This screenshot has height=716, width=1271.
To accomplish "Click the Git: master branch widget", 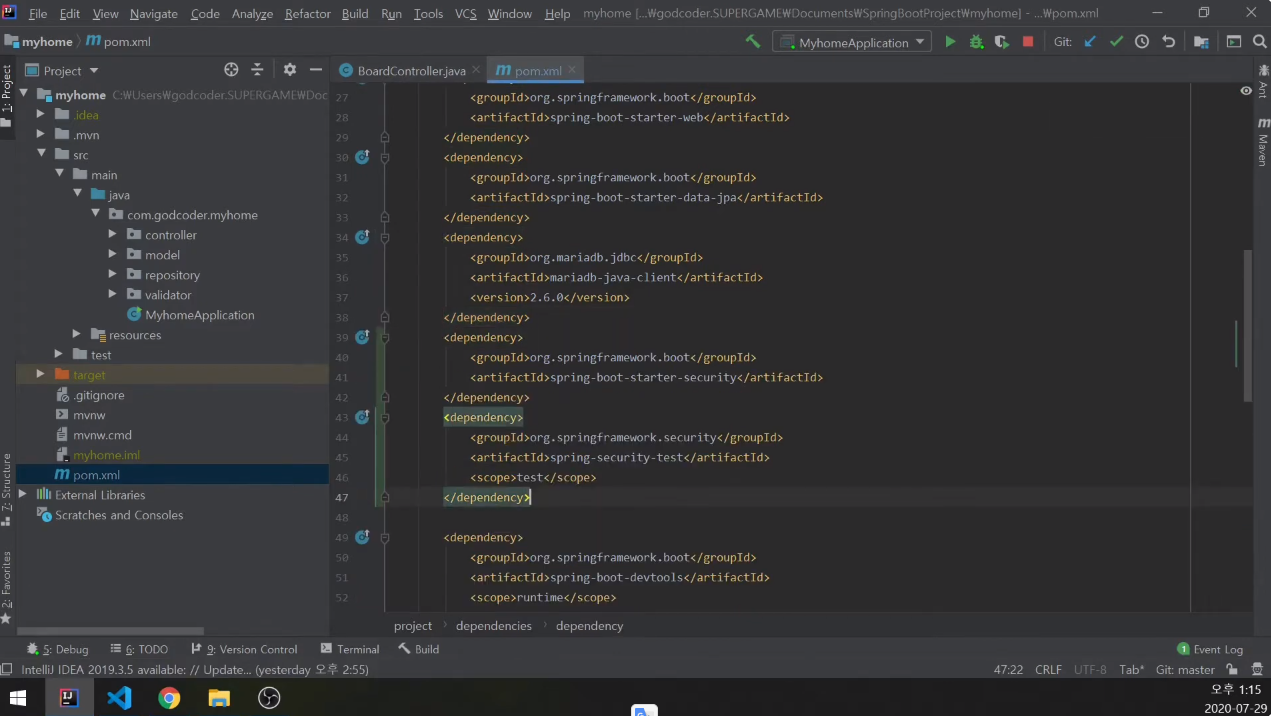I will [1185, 670].
